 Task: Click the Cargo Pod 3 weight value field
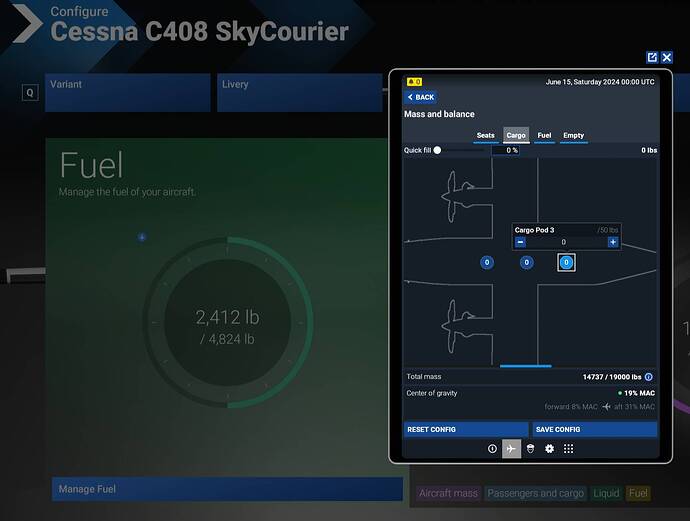(x=563, y=242)
